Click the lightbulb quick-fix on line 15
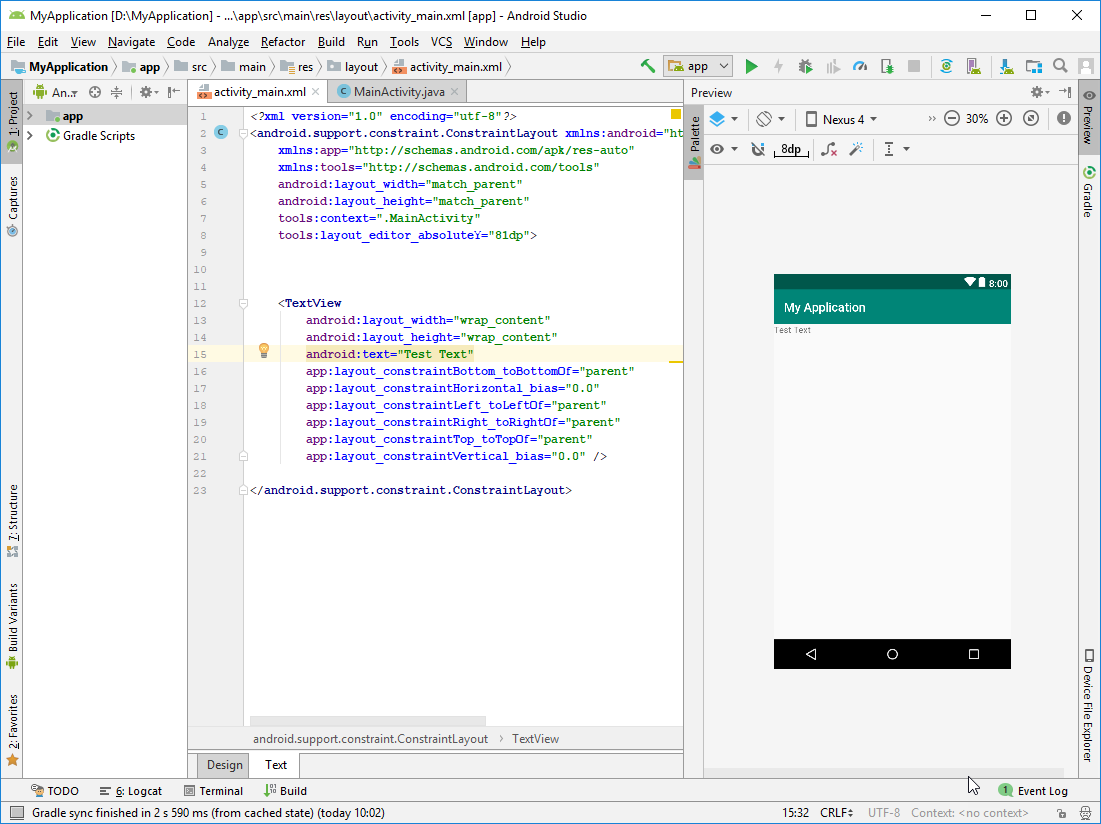Viewport: 1101px width, 824px height. tap(264, 350)
